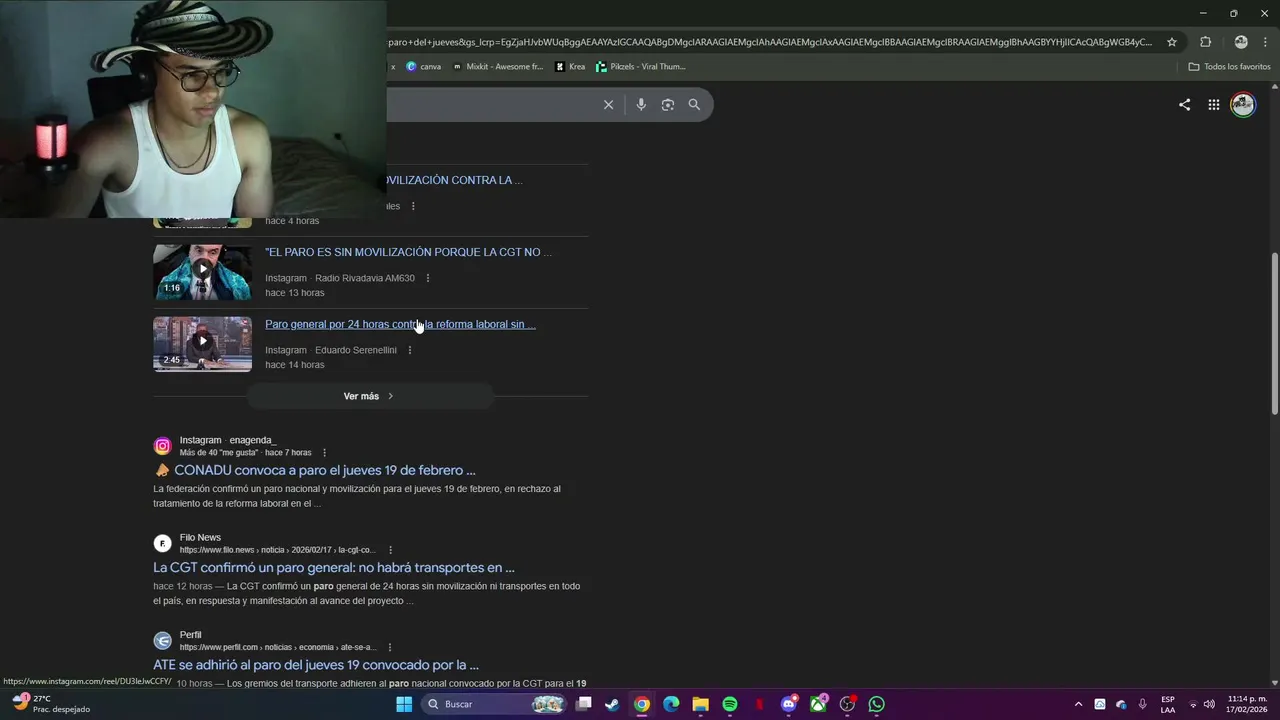
Task: Open Spotify from the taskbar
Action: tap(730, 704)
